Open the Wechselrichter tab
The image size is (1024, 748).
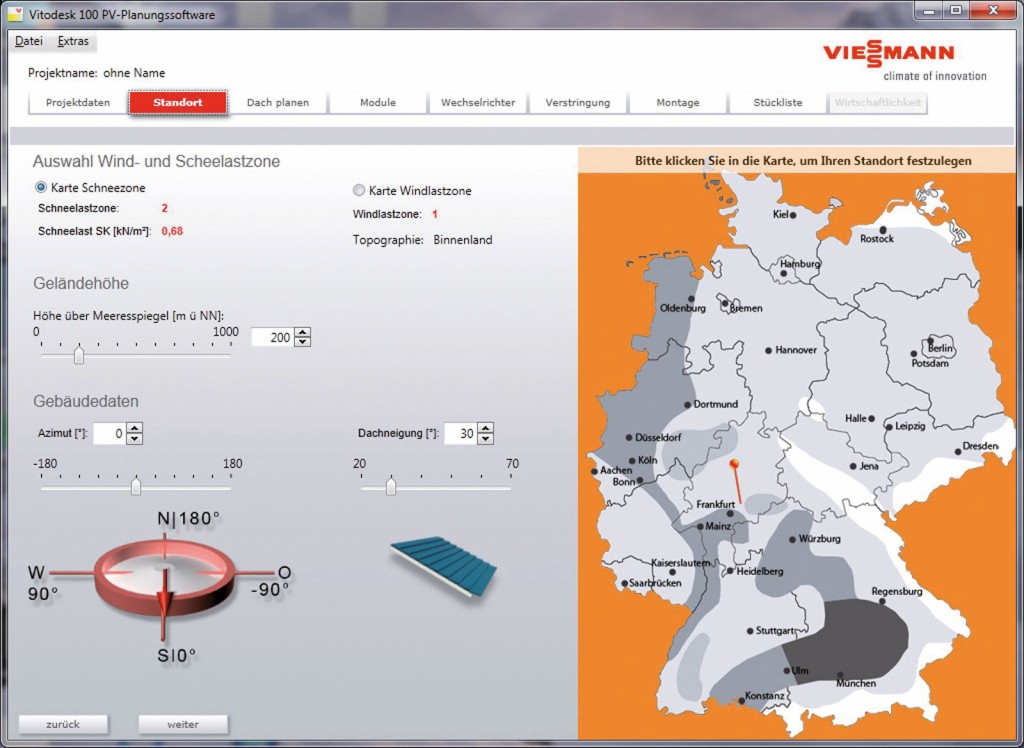(478, 102)
